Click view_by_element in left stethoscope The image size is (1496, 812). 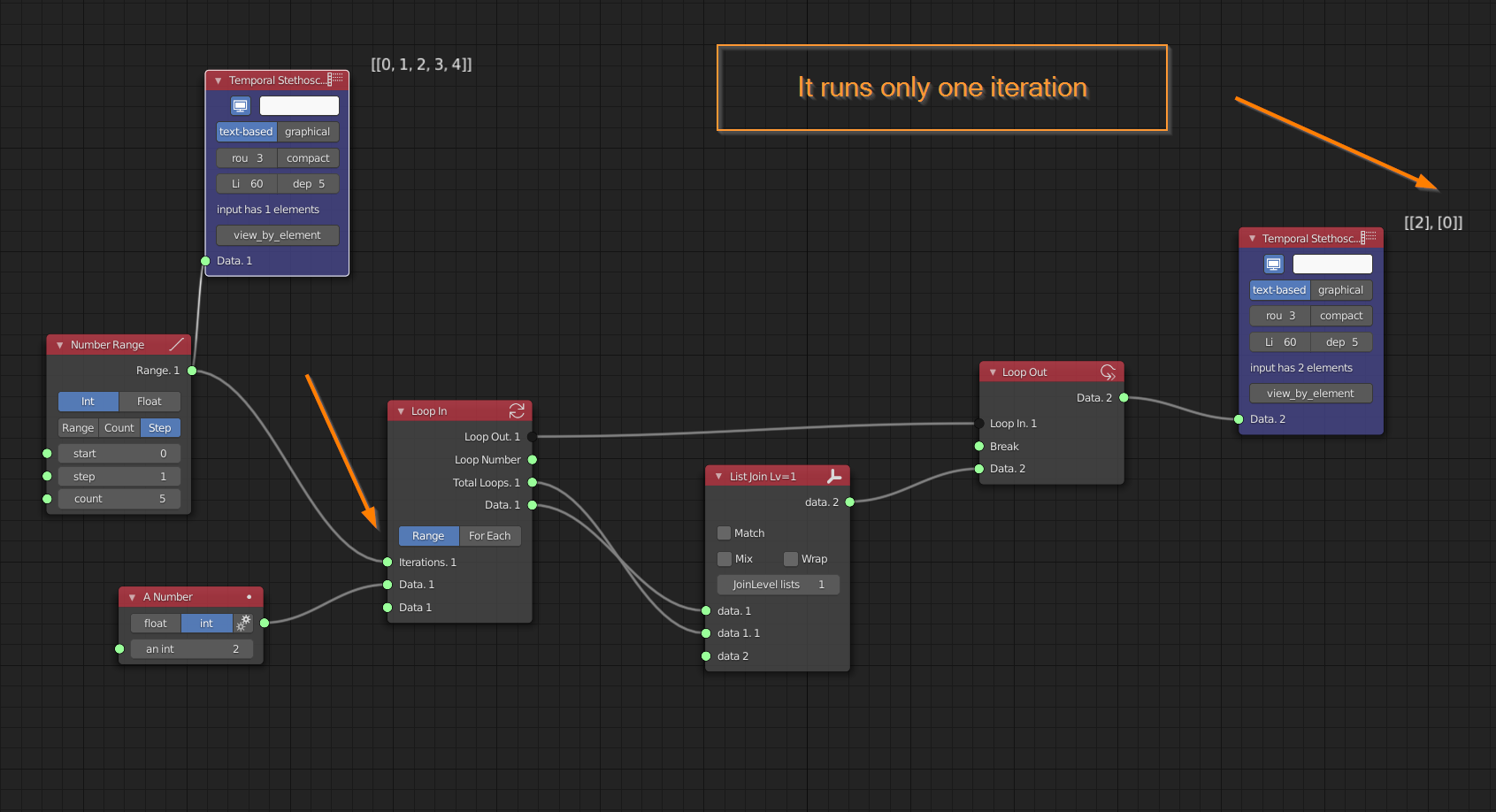(278, 235)
